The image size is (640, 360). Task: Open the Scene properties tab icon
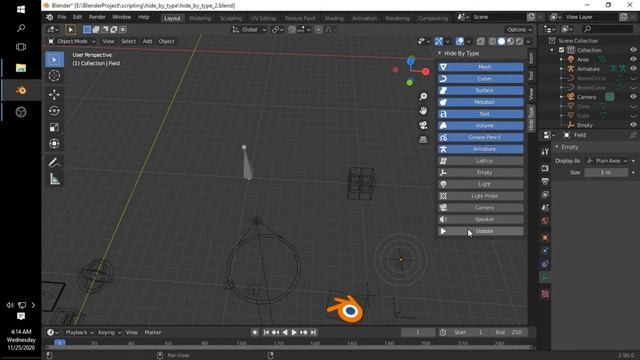tap(545, 208)
